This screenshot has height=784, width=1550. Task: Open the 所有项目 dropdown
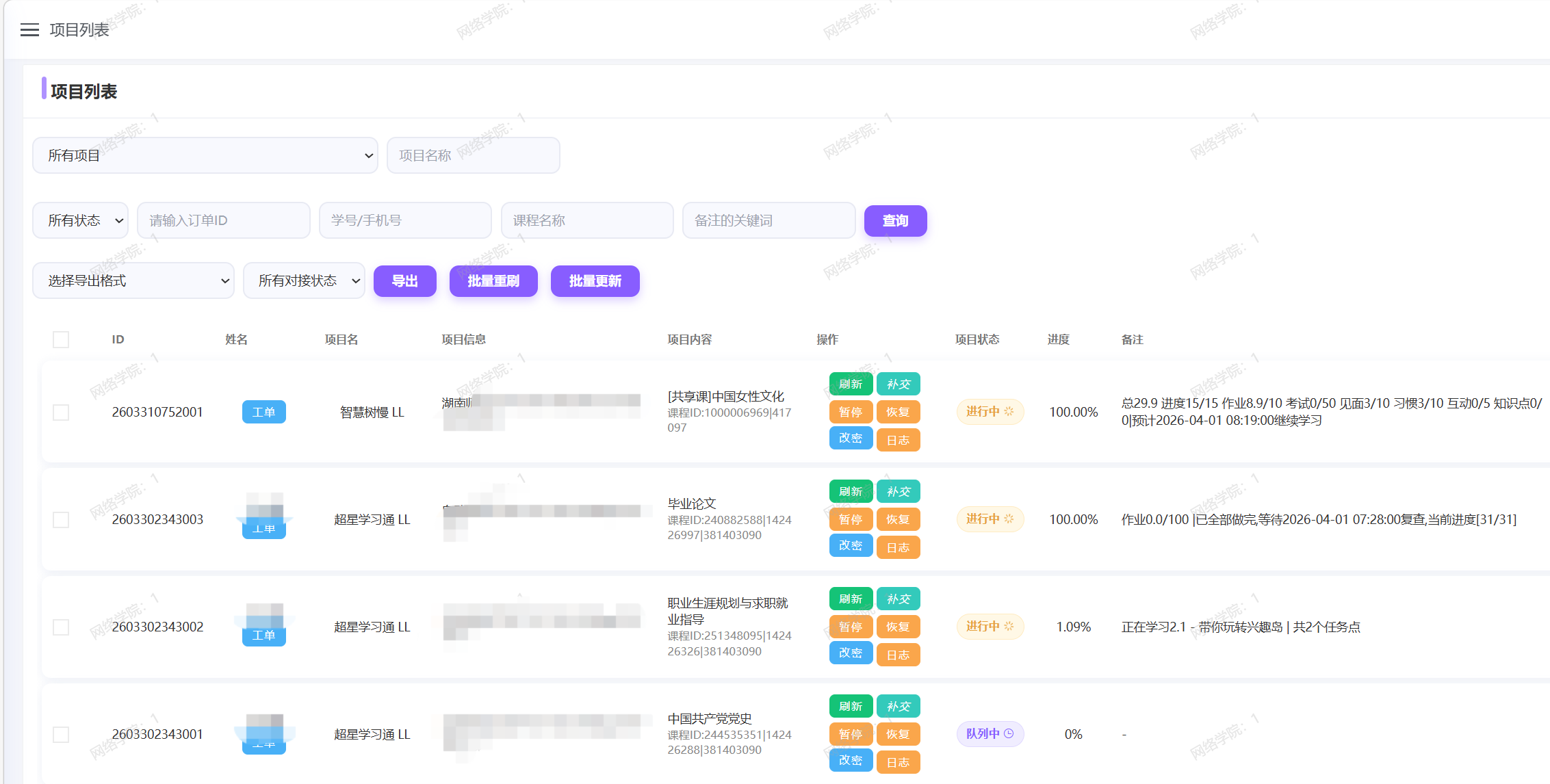[205, 155]
